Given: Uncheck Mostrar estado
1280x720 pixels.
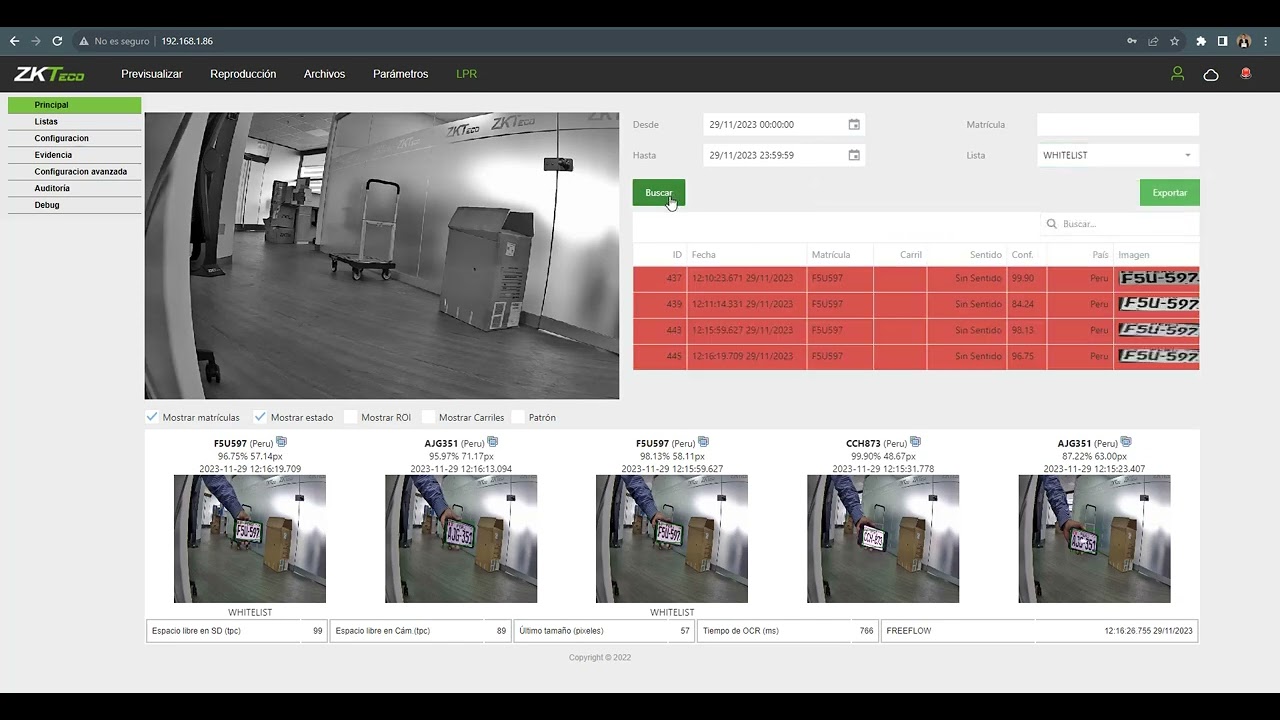Looking at the screenshot, I should click(x=260, y=417).
